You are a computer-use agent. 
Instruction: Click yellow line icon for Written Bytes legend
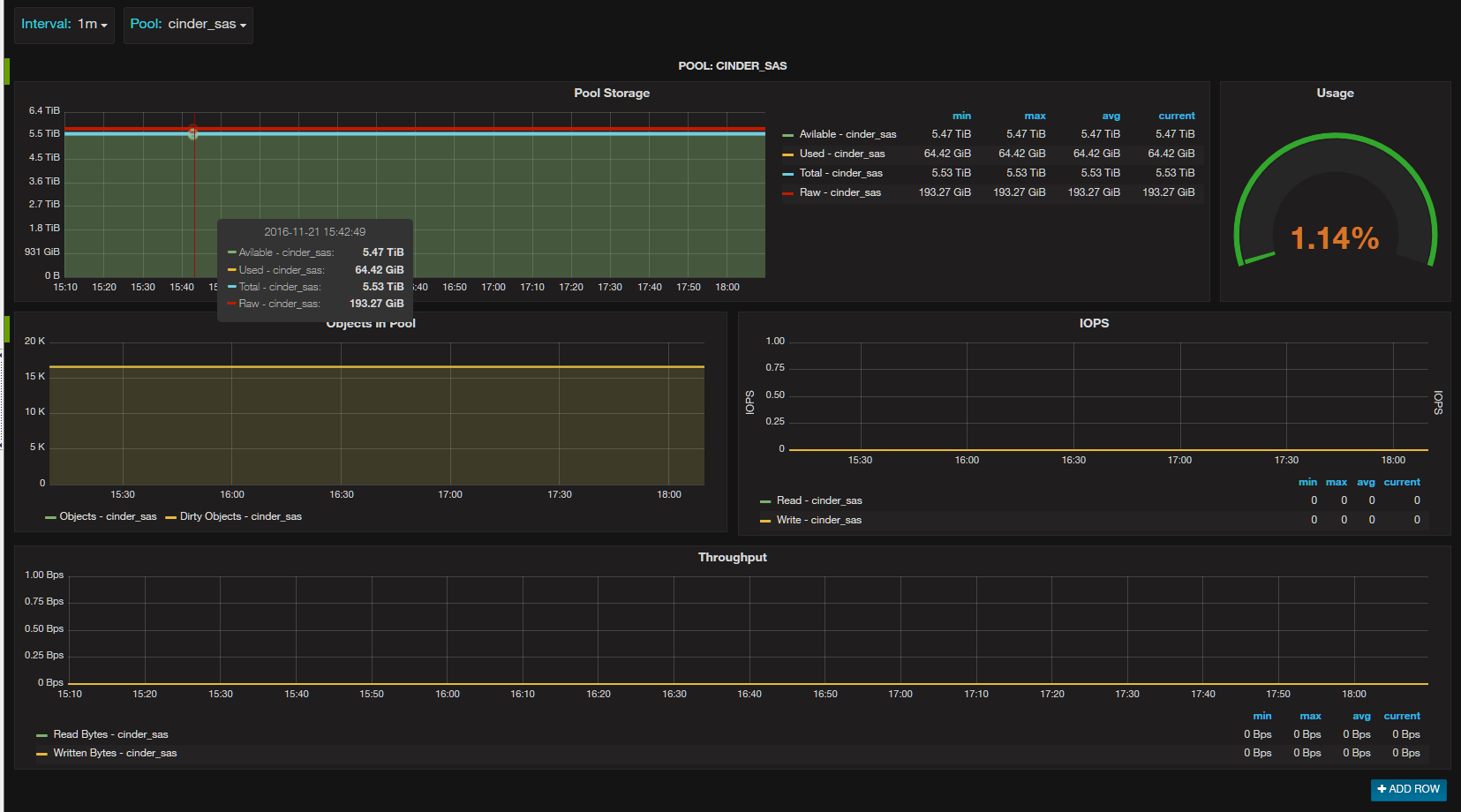point(41,754)
